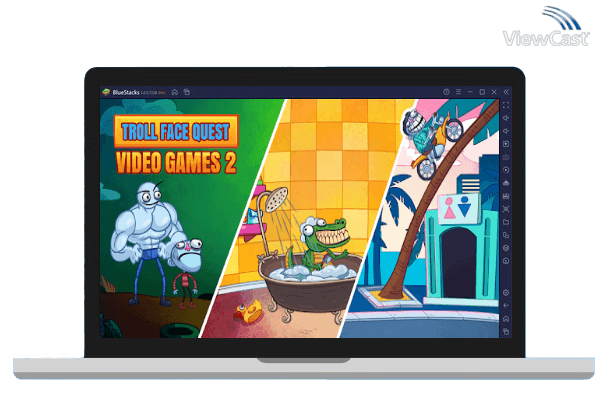
Task: Click the save-disk style icon in sidebar
Action: click(x=506, y=196)
